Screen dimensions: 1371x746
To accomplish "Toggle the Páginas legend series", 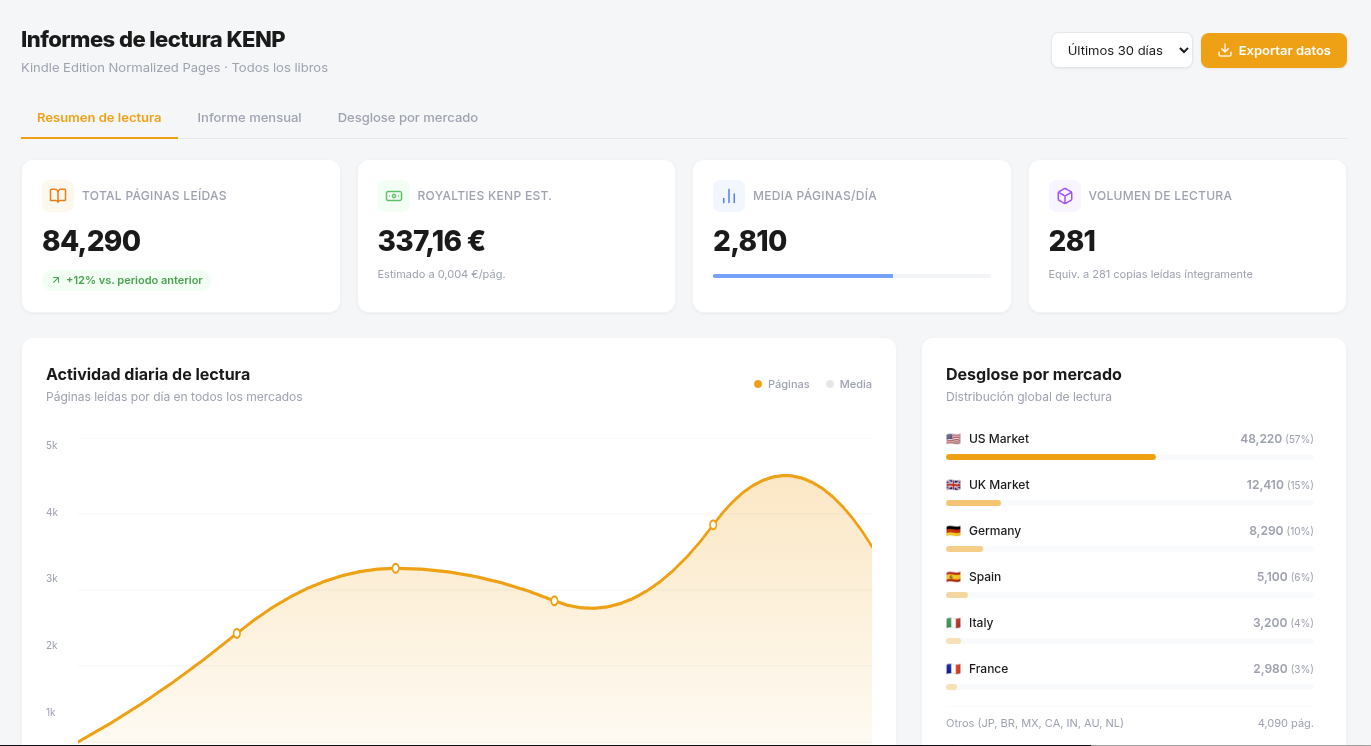I will point(782,384).
